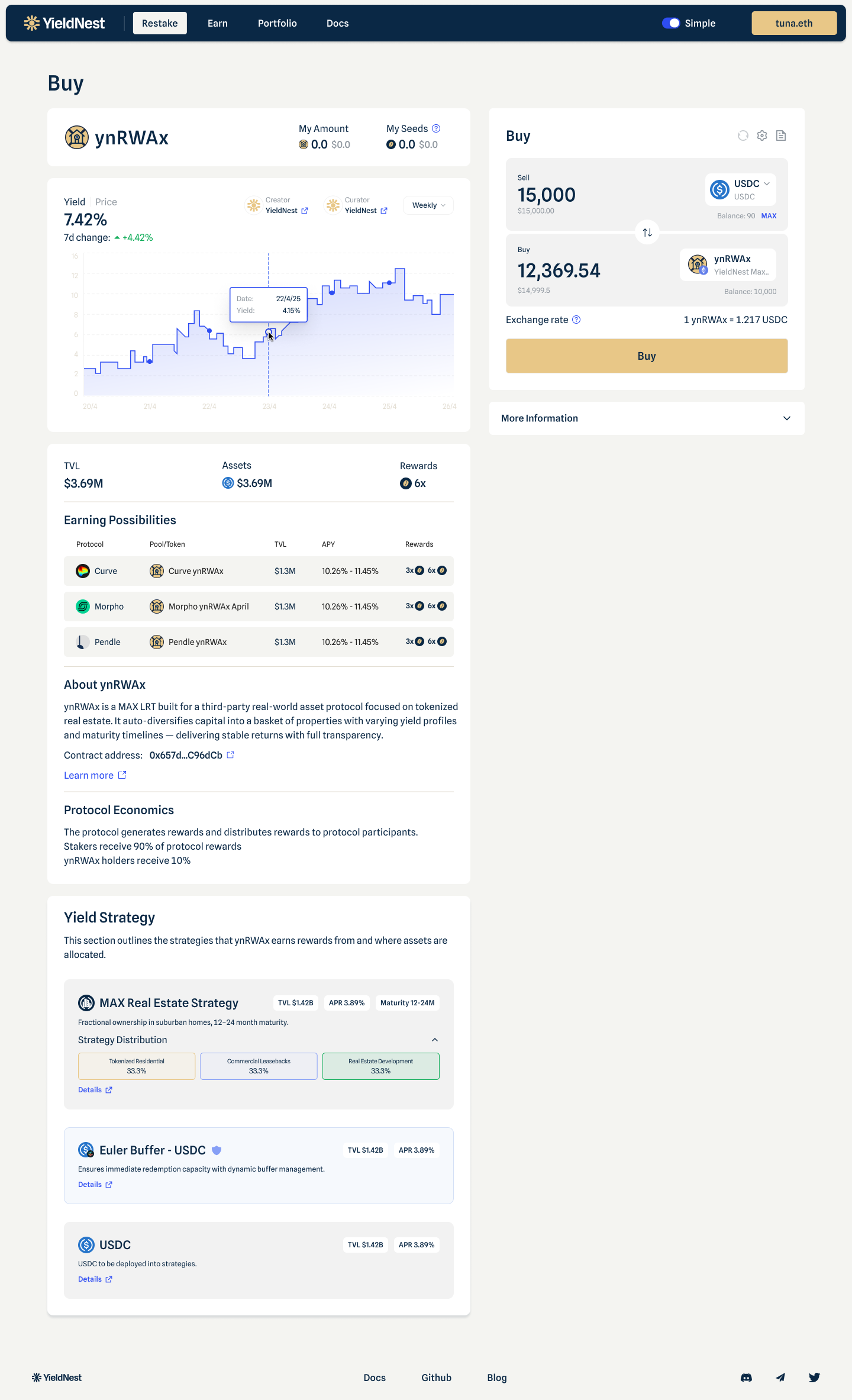Open Telegram icon in footer
Image resolution: width=852 pixels, height=1400 pixels.
coord(781,1378)
